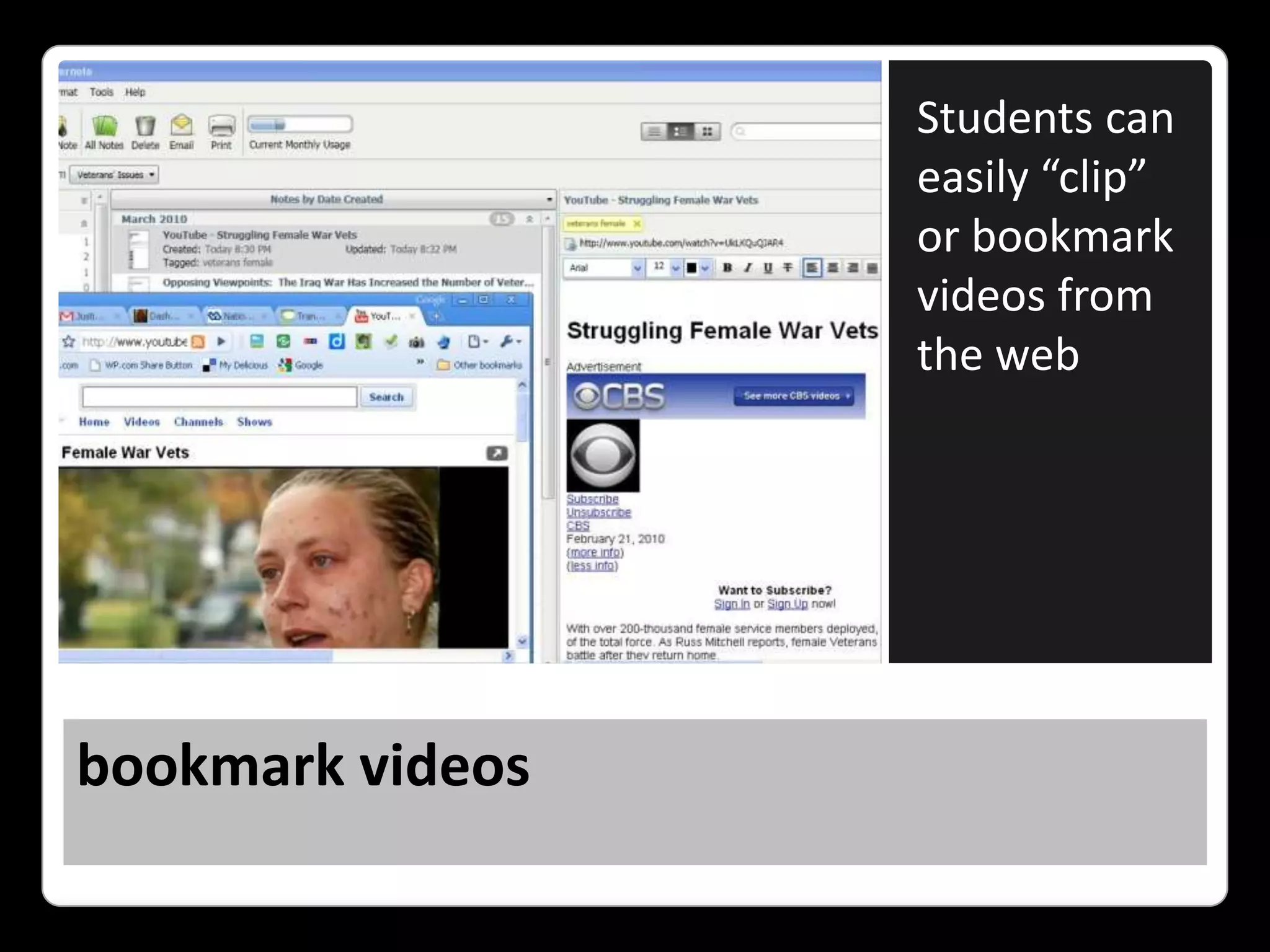Viewport: 1270px width, 952px height.
Task: Click the Current Monthly Usage progress bar
Action: [300, 125]
